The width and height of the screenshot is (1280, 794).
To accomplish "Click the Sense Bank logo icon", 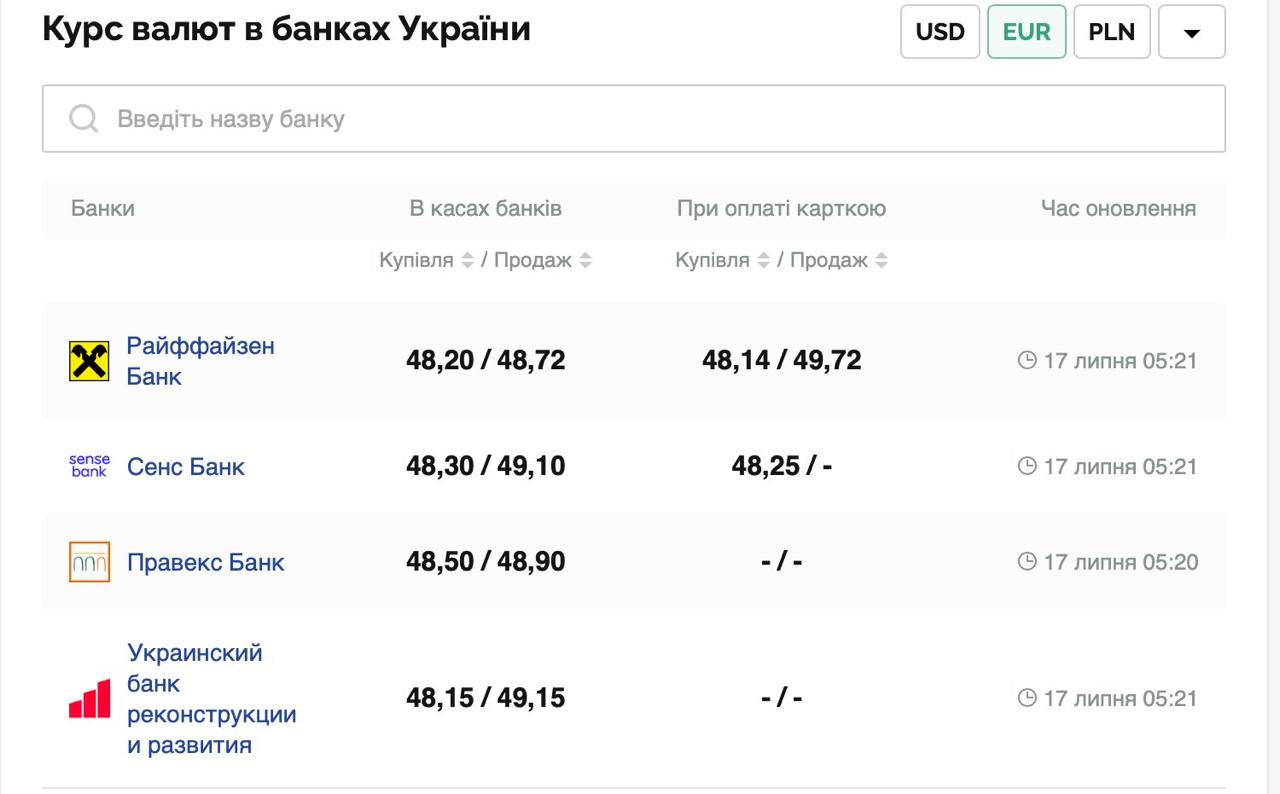I will click(x=89, y=466).
